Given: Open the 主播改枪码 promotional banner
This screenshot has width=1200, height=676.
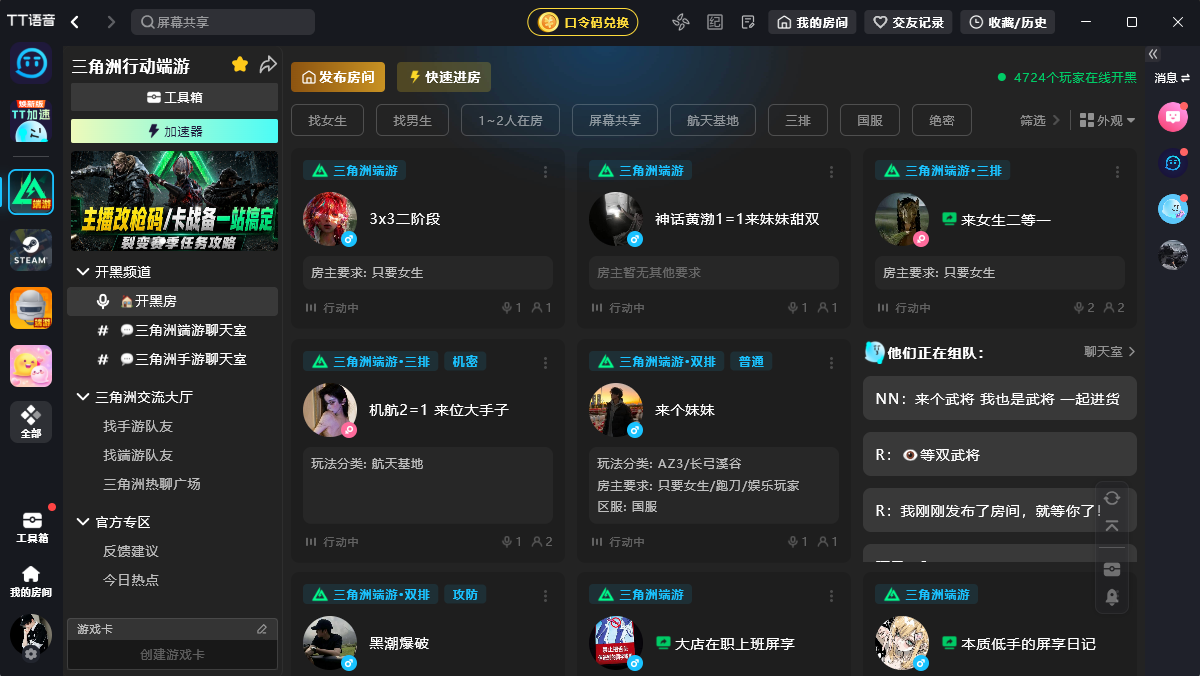Looking at the screenshot, I should (x=174, y=201).
